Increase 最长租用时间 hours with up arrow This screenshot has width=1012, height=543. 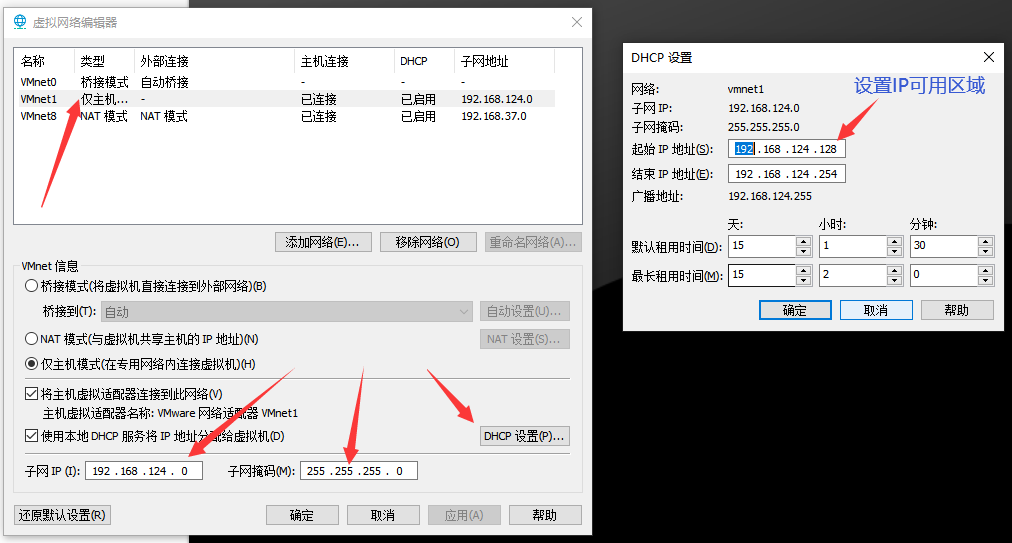(x=895, y=271)
